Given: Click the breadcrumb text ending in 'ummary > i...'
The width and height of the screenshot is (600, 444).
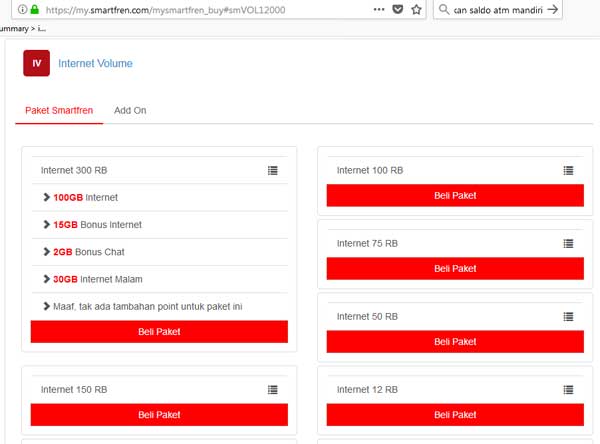Looking at the screenshot, I should click(22, 29).
